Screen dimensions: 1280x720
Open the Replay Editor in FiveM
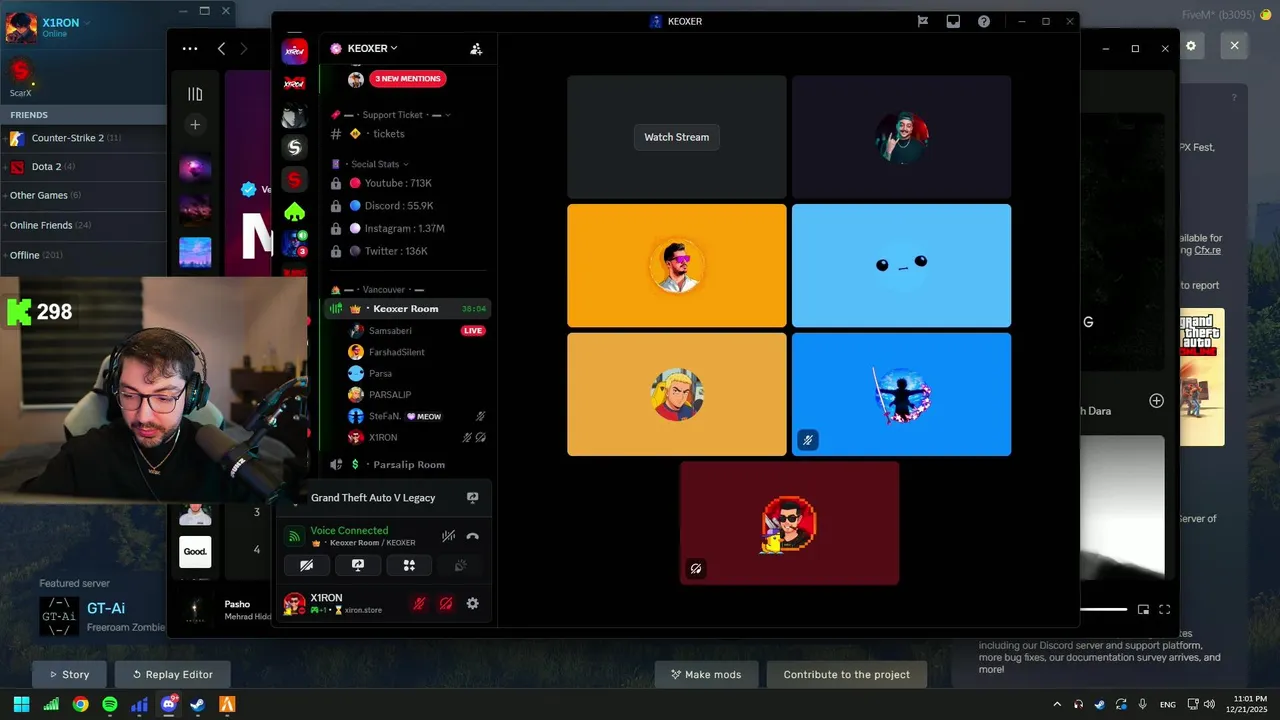pyautogui.click(x=172, y=674)
